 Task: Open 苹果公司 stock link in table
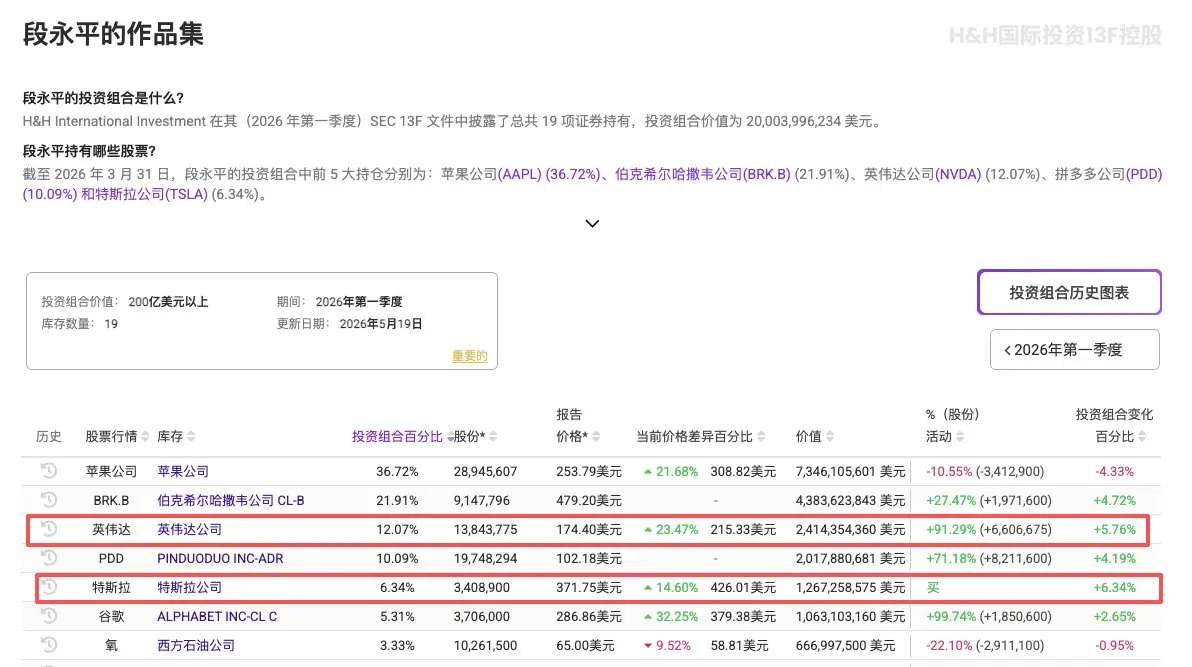[182, 472]
